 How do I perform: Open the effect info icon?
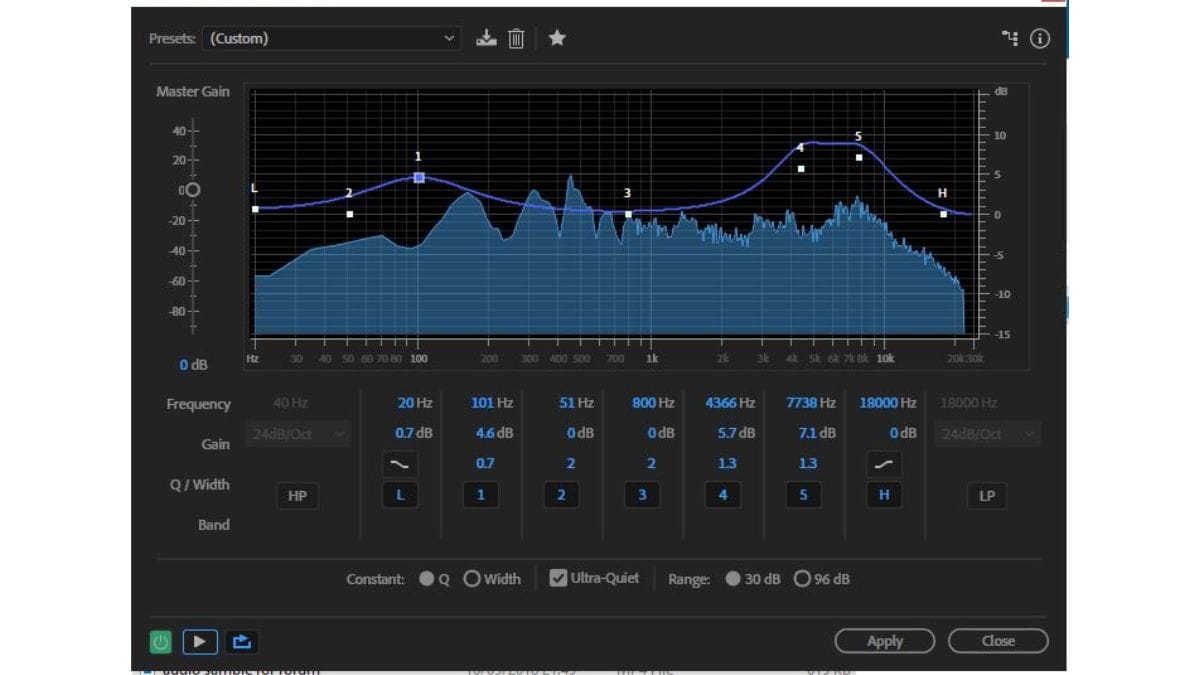[1040, 38]
